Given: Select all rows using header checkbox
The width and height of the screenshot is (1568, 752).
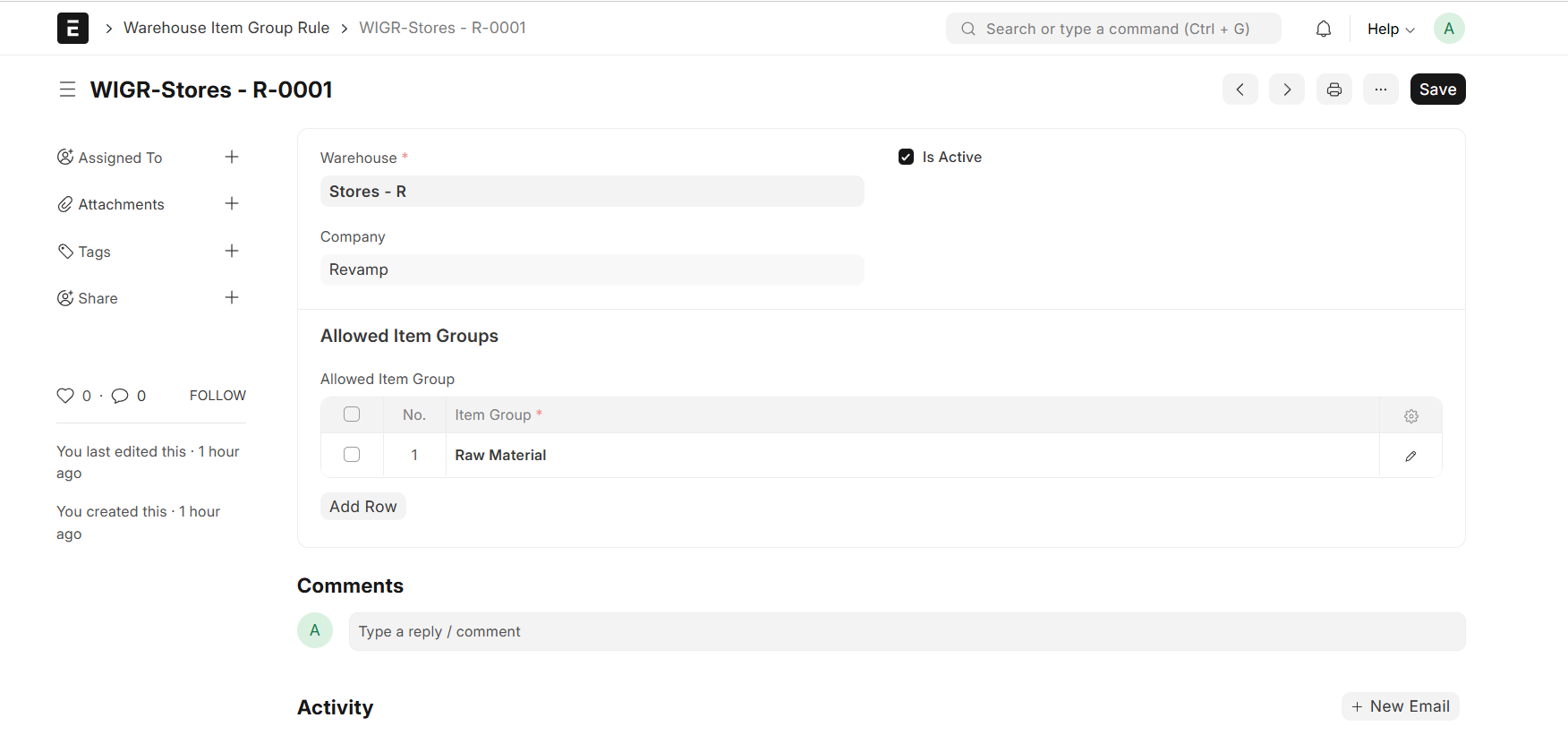Looking at the screenshot, I should [x=352, y=414].
